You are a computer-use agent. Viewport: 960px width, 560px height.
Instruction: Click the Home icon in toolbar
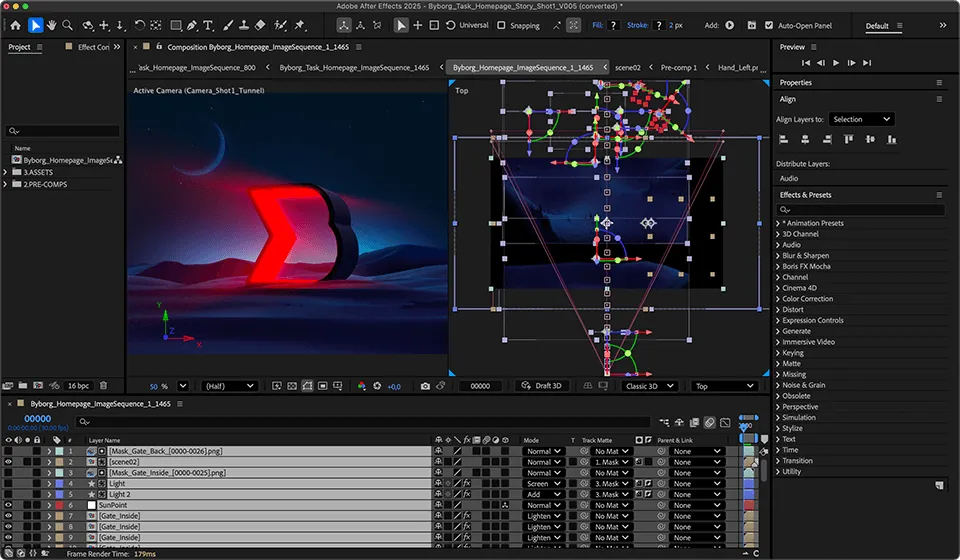16,25
